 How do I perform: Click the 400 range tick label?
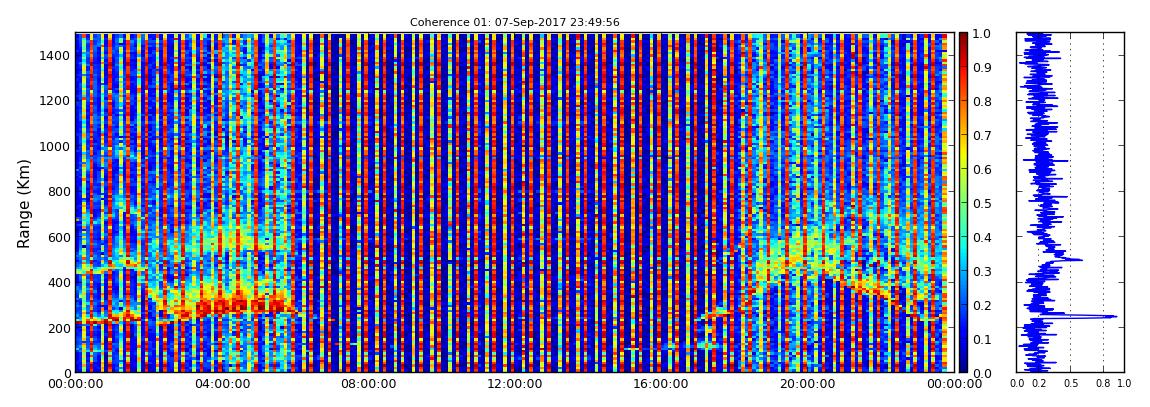pyautogui.click(x=61, y=282)
